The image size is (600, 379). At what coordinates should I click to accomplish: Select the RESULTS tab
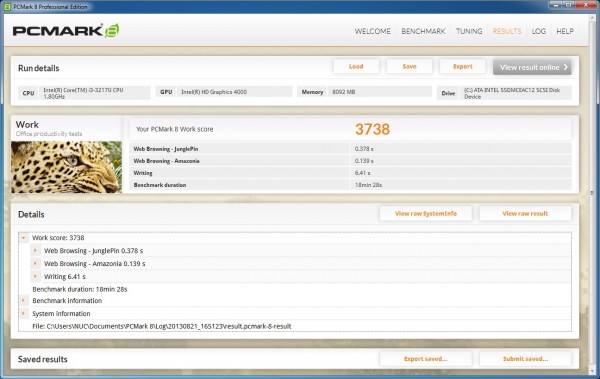click(507, 31)
